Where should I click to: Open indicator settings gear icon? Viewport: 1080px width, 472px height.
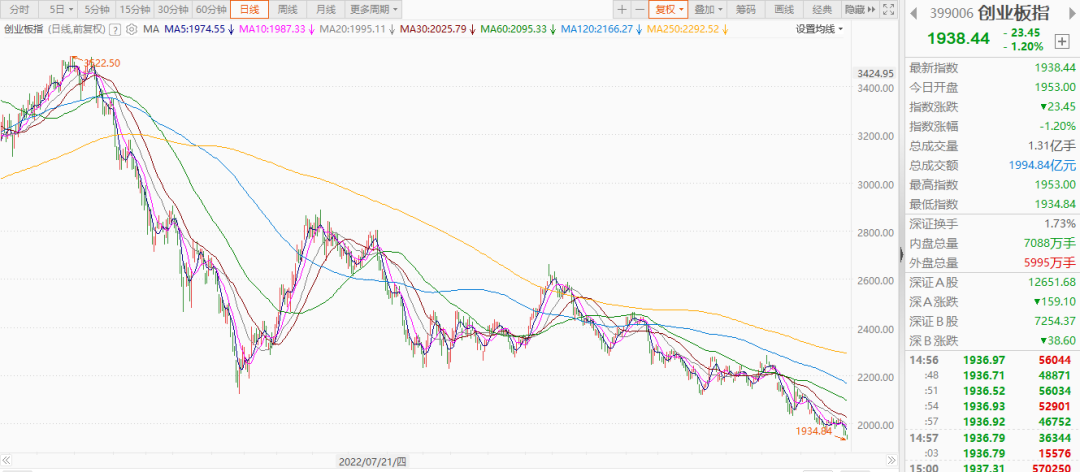click(132, 29)
